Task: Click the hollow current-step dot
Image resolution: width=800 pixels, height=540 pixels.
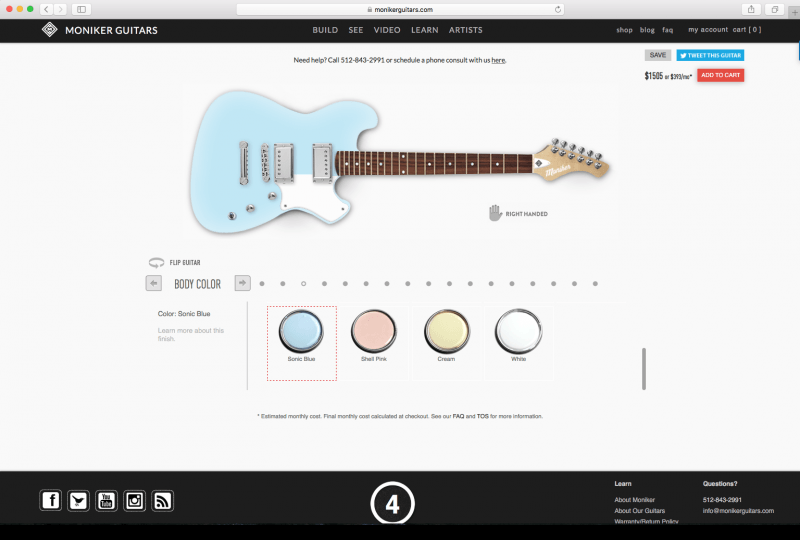Action: point(304,283)
